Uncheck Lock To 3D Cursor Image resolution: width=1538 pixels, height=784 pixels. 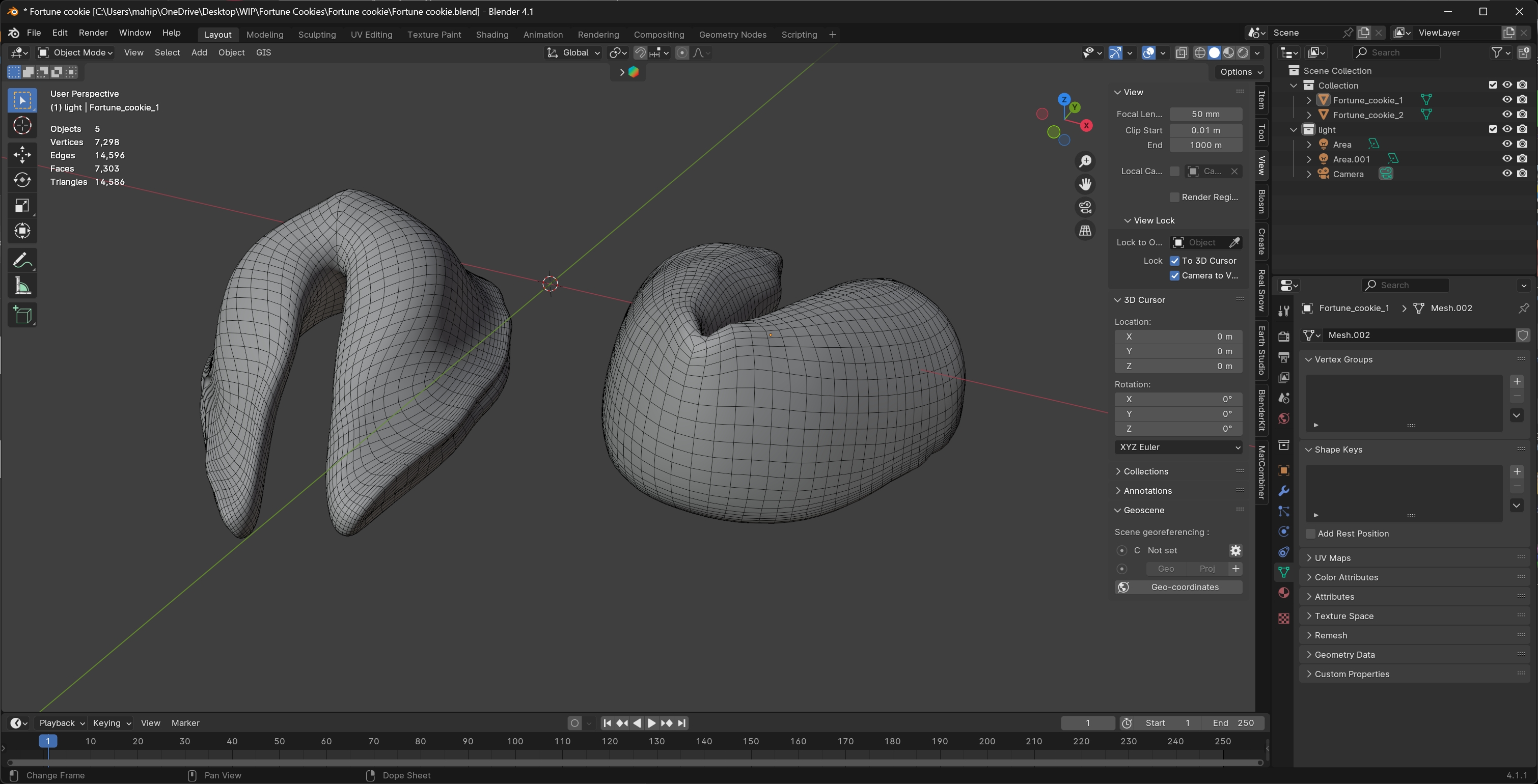click(1174, 261)
